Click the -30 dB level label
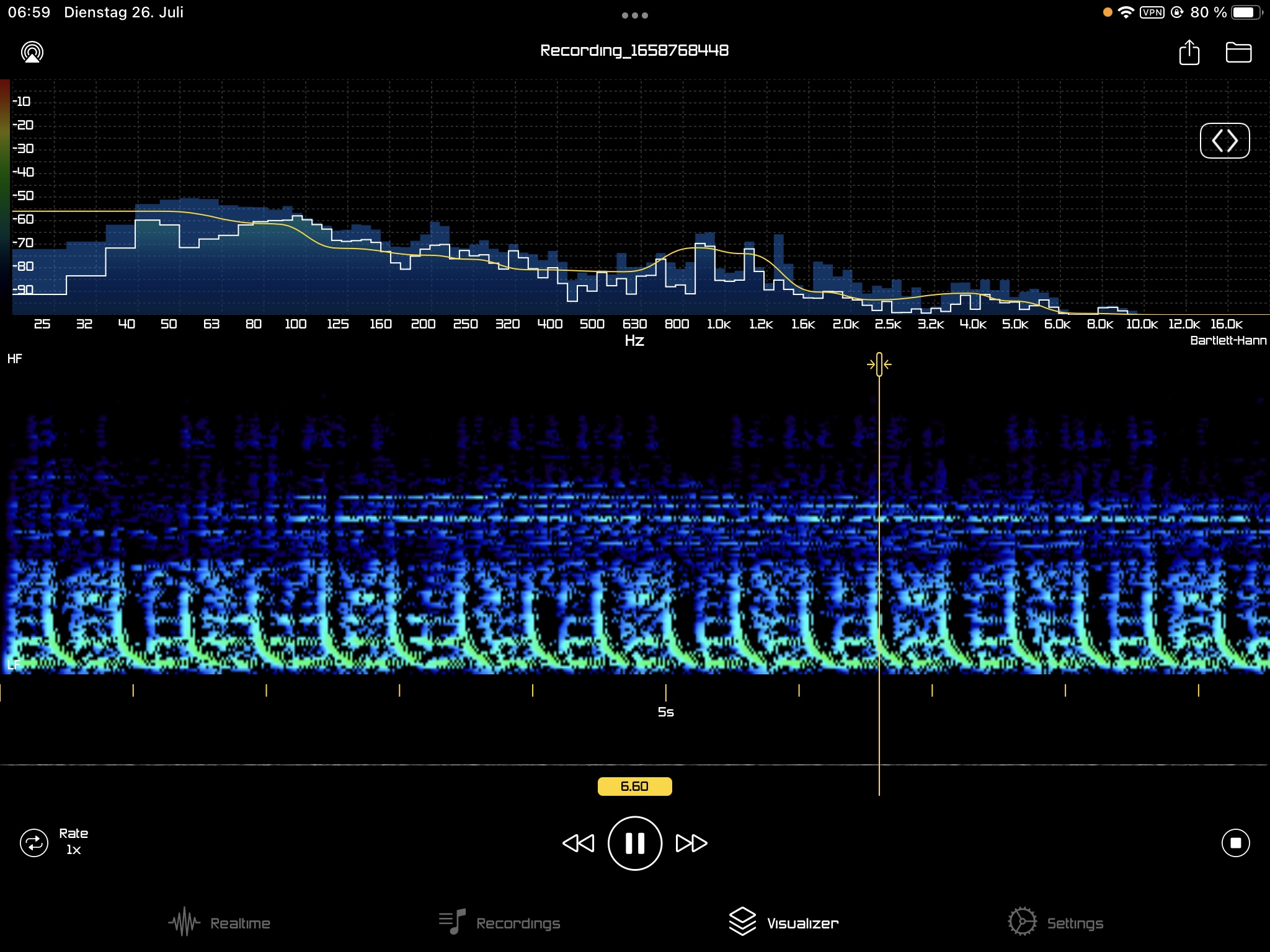The width and height of the screenshot is (1270, 952). pos(23,148)
